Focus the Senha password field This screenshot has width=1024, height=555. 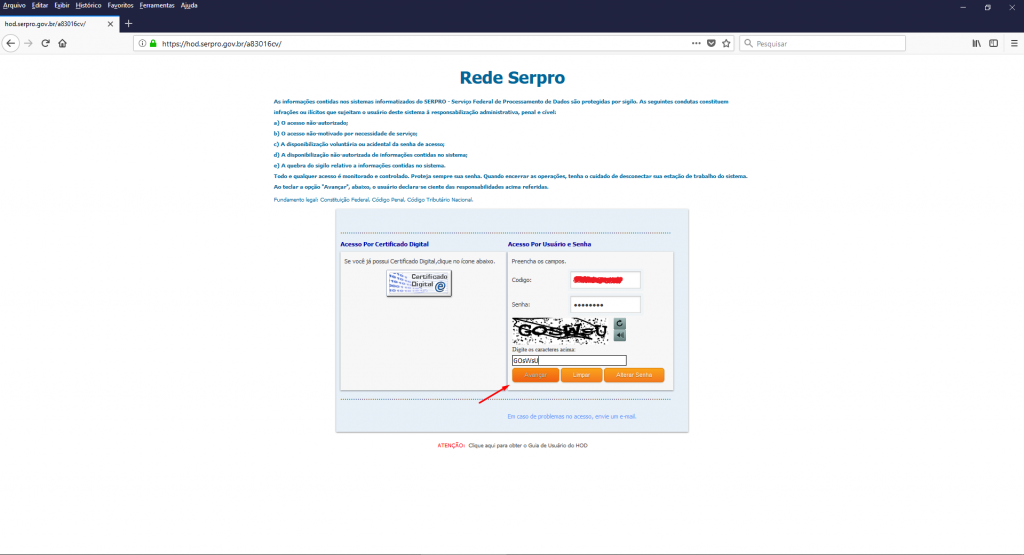605,304
